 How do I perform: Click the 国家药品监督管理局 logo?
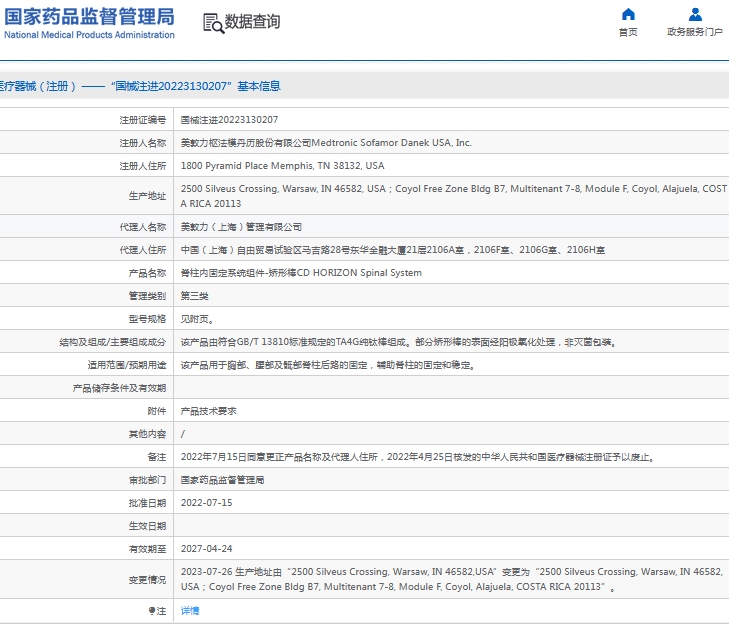point(89,22)
